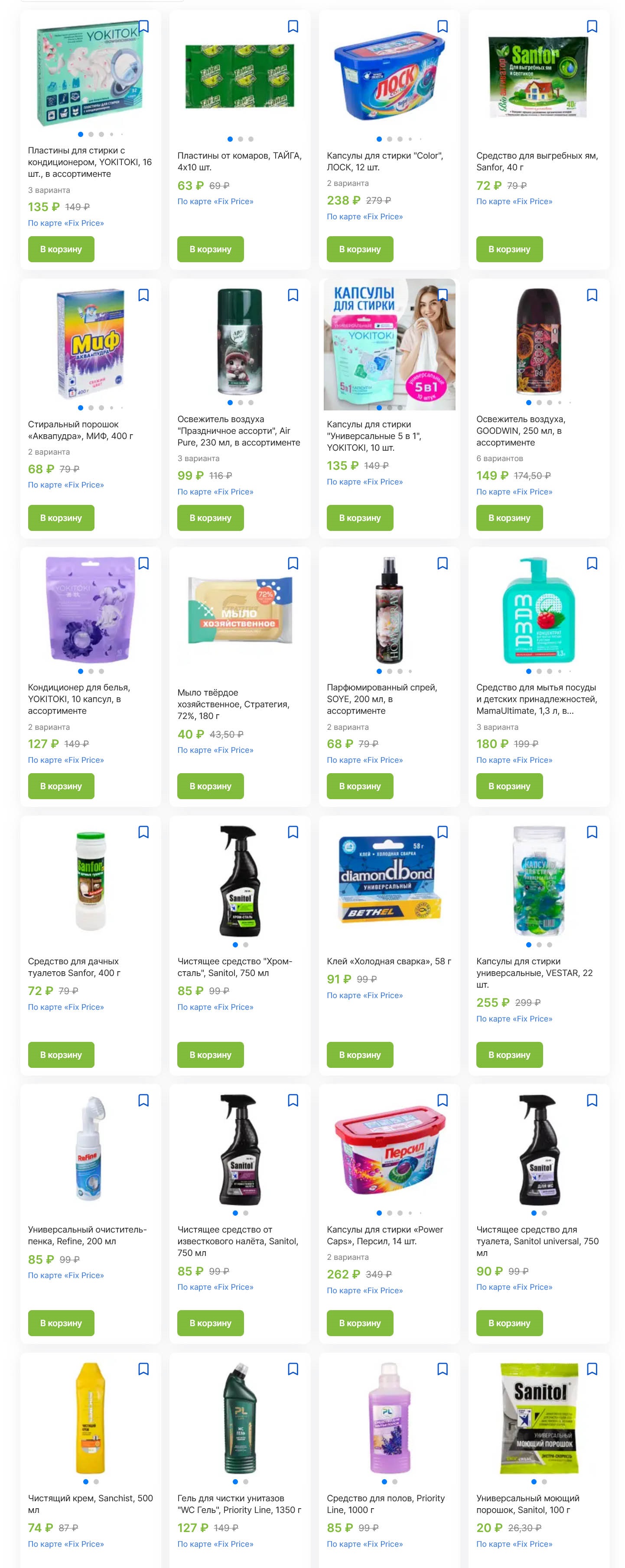Show second image of YOKITOKI conditioner capsules

pos(91,671)
